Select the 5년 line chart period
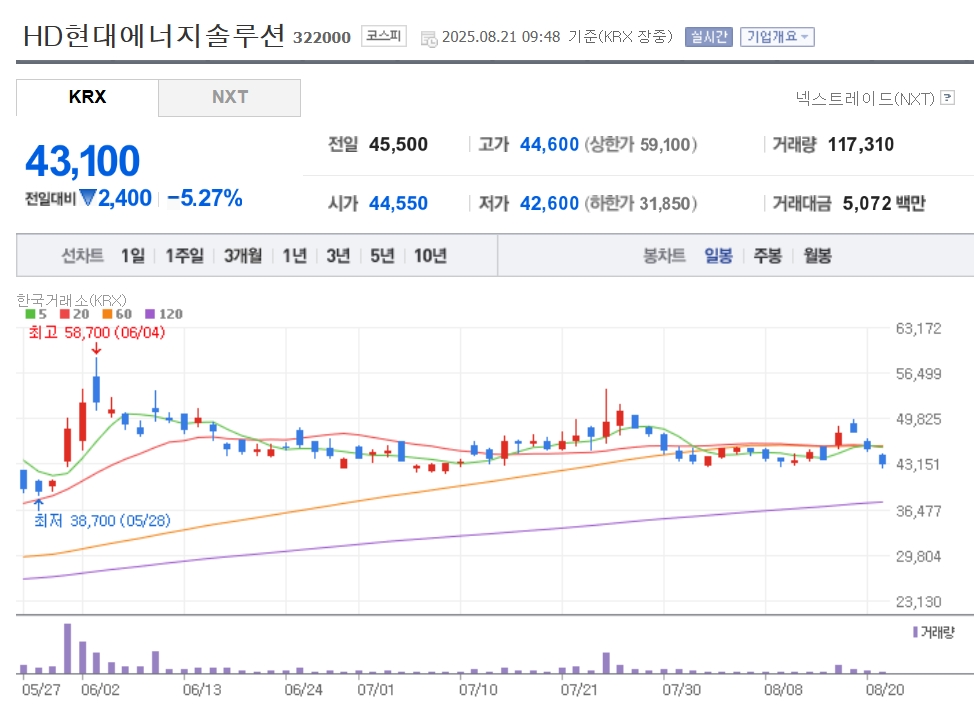The height and width of the screenshot is (713, 974). pos(383,255)
